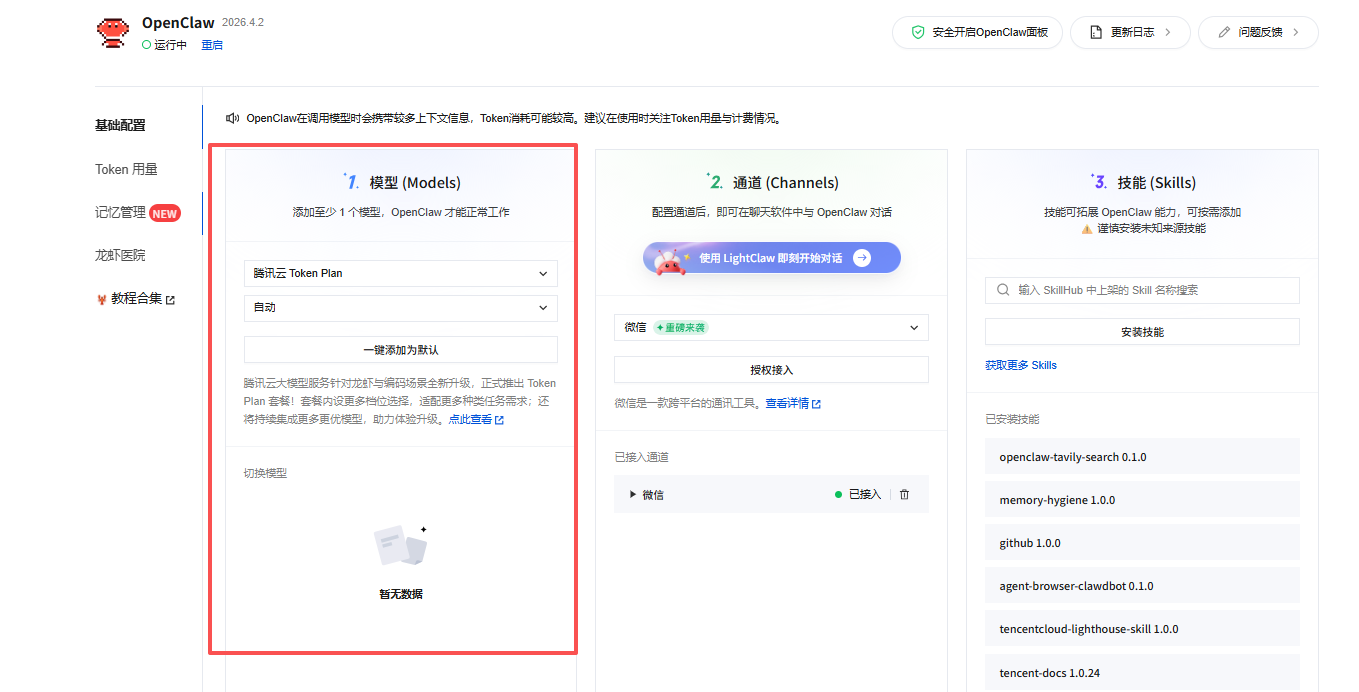This screenshot has width=1359, height=692.
Task: Click the 重磅来袭 tag in channel dropdown
Action: (681, 327)
